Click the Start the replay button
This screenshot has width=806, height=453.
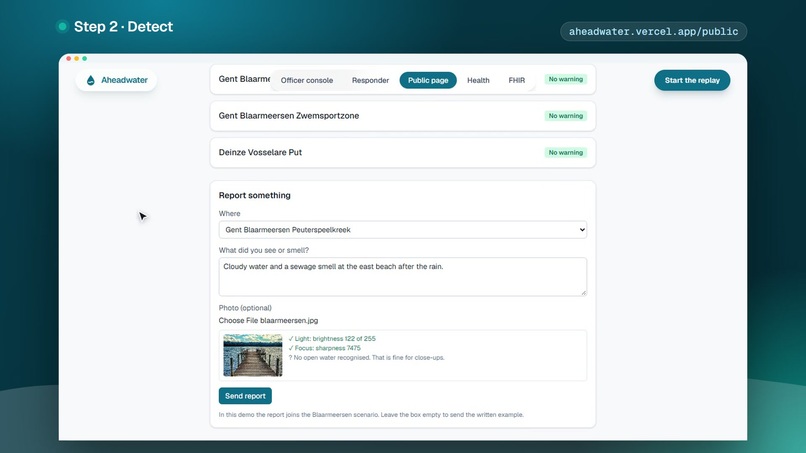(x=692, y=80)
